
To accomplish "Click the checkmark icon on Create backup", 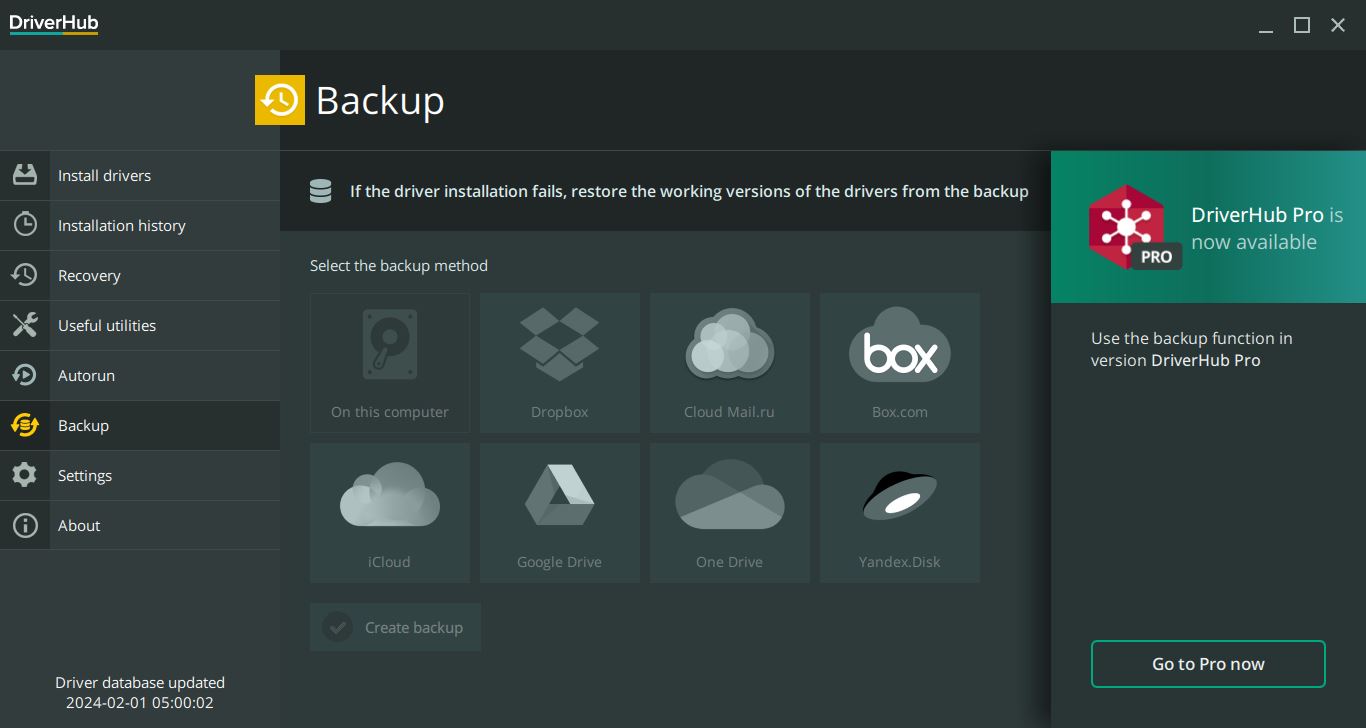I will (337, 627).
